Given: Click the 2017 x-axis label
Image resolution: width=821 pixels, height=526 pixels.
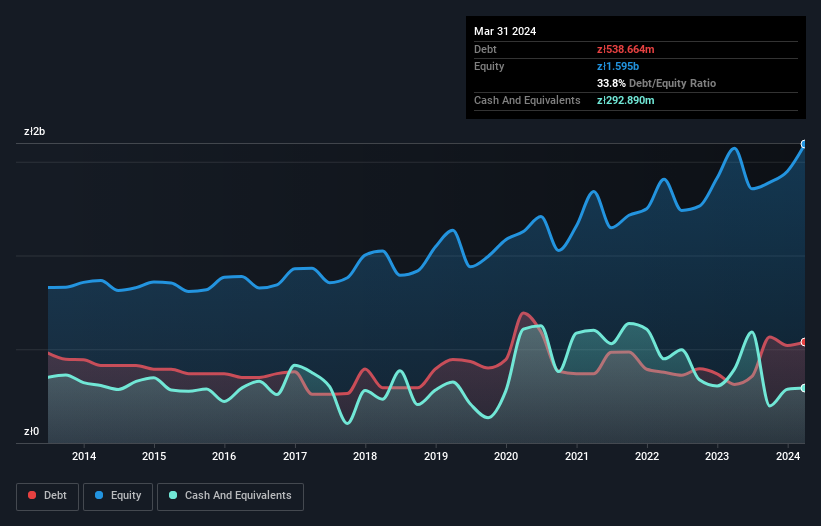Looking at the screenshot, I should [295, 456].
